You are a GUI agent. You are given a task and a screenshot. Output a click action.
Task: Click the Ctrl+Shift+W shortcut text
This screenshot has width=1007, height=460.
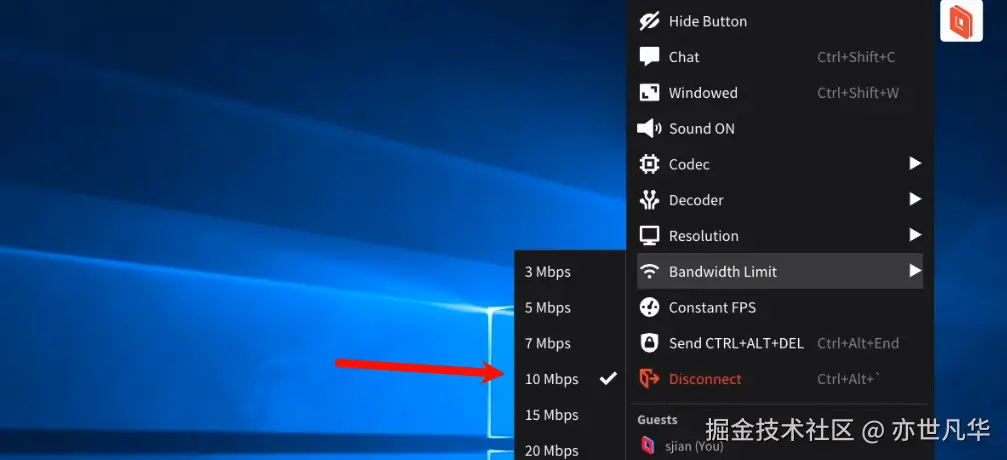[x=858, y=93]
